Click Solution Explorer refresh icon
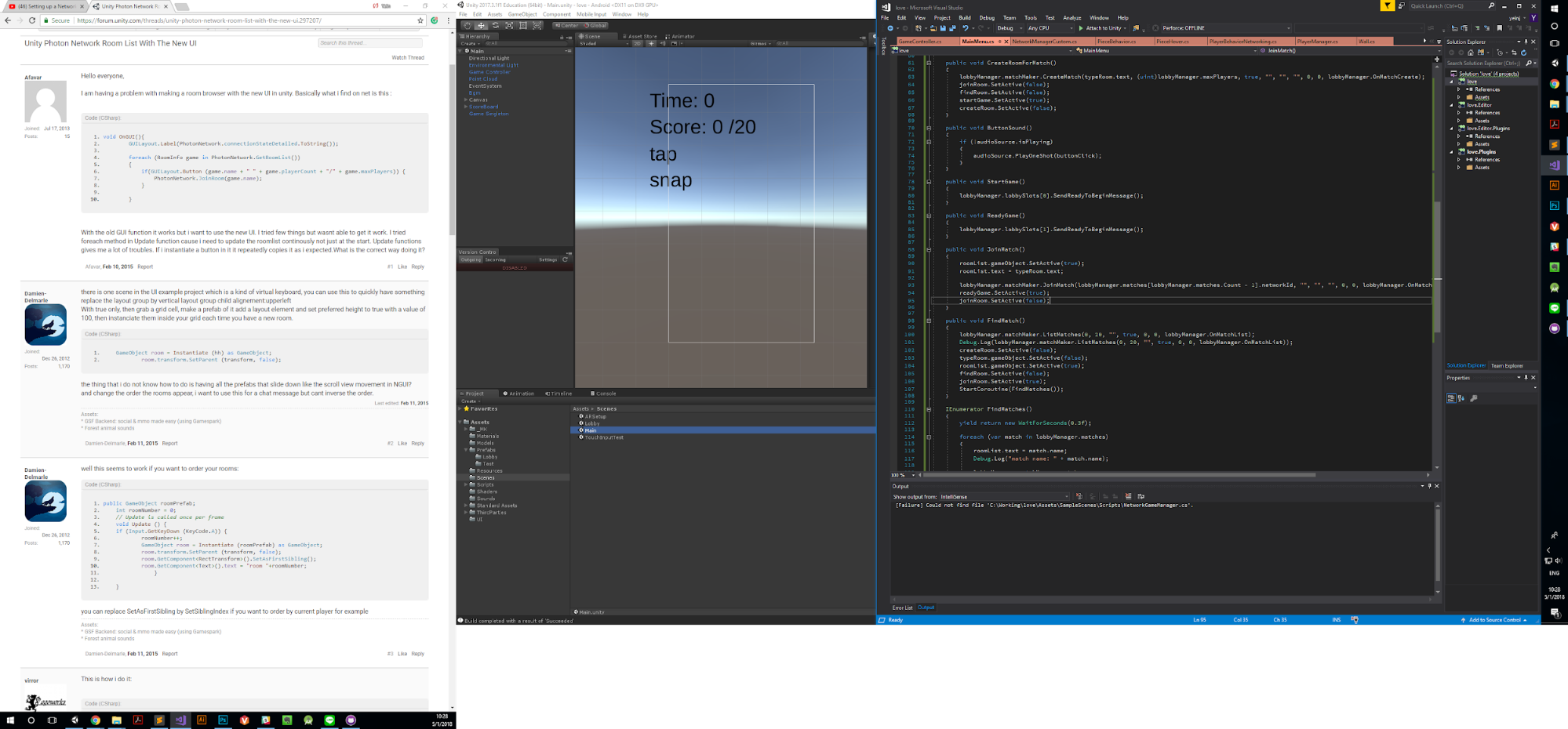 click(x=1523, y=53)
